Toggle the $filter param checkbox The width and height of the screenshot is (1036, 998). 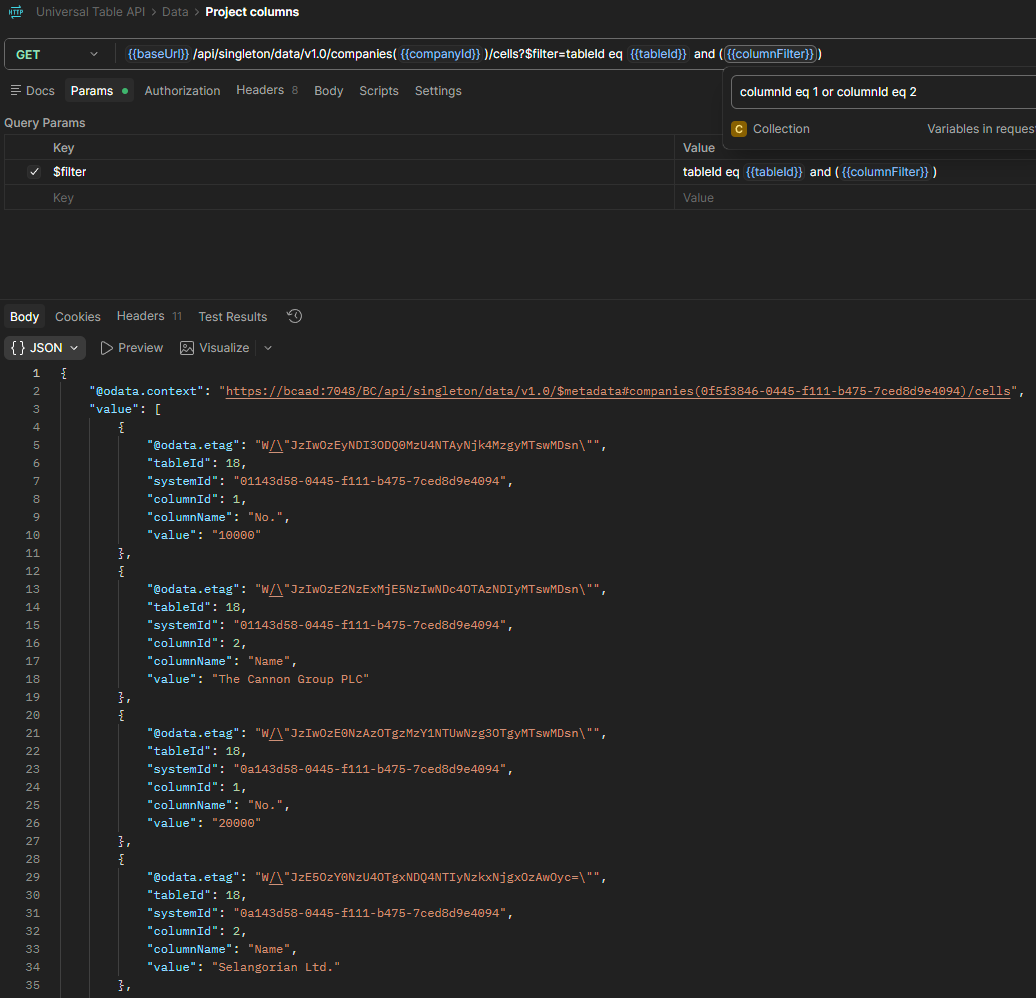34,172
